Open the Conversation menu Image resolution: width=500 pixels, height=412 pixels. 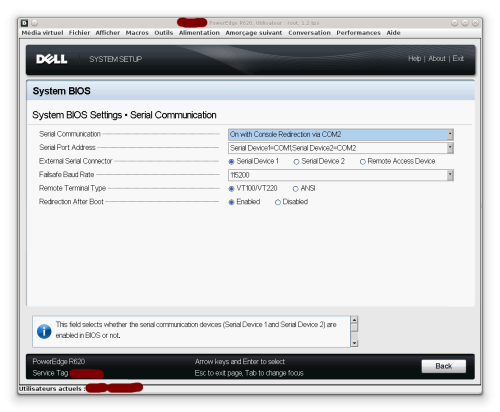click(309, 33)
